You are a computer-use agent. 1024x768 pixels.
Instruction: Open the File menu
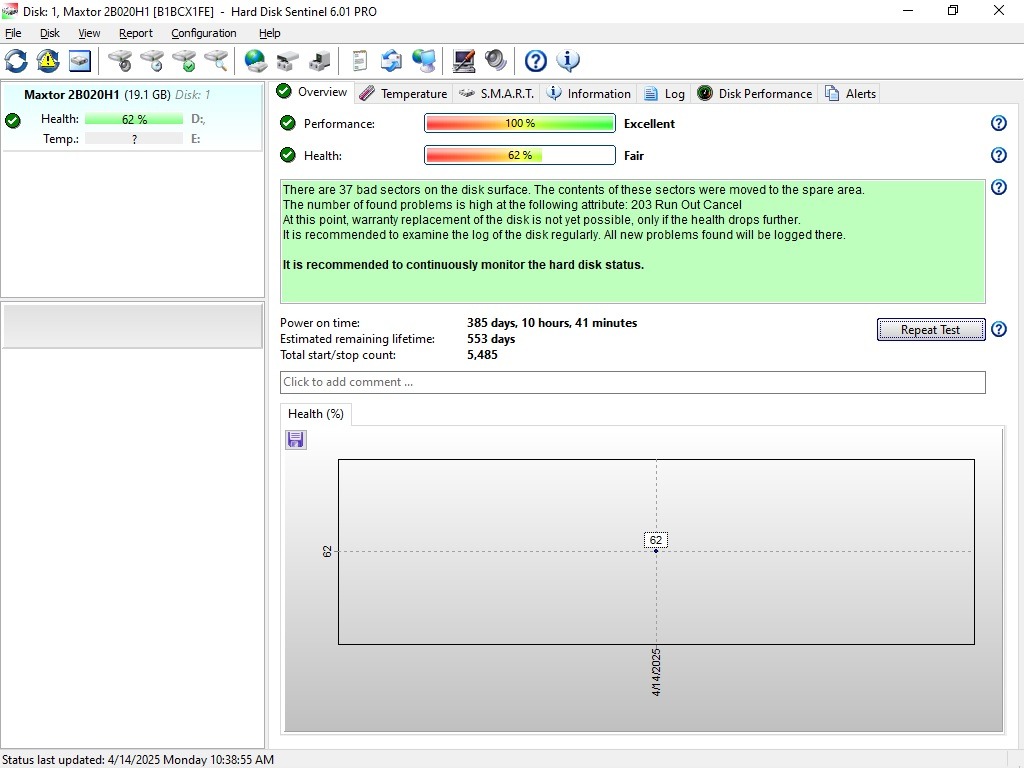click(x=13, y=33)
